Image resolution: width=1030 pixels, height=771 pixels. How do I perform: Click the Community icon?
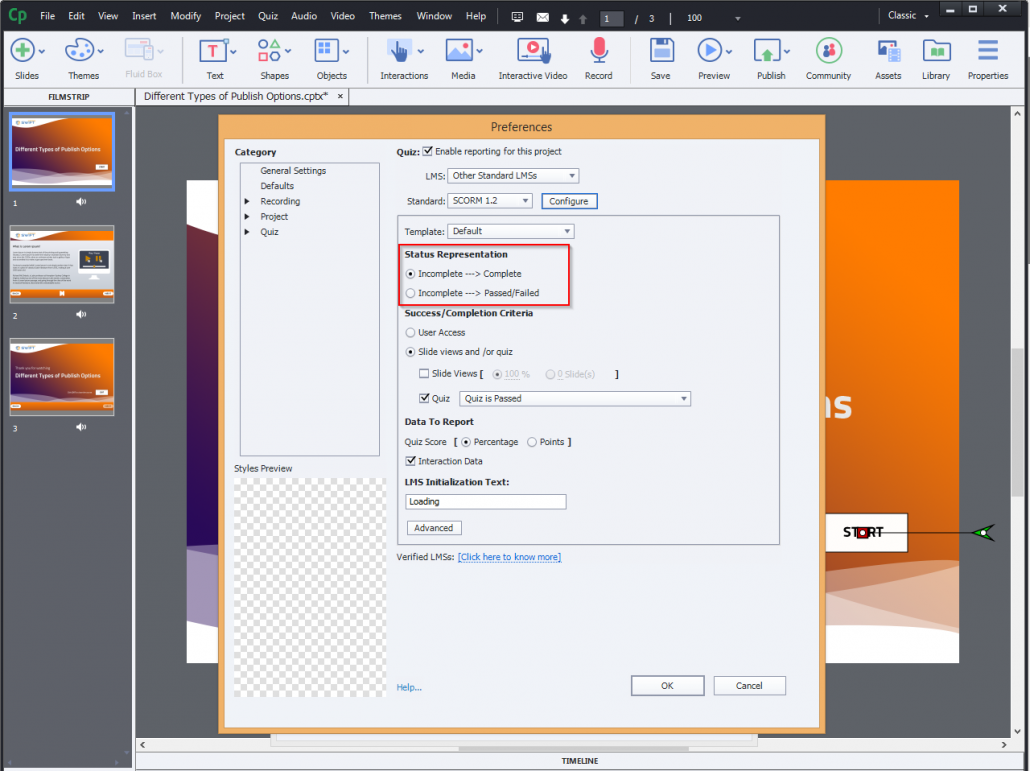pos(828,50)
